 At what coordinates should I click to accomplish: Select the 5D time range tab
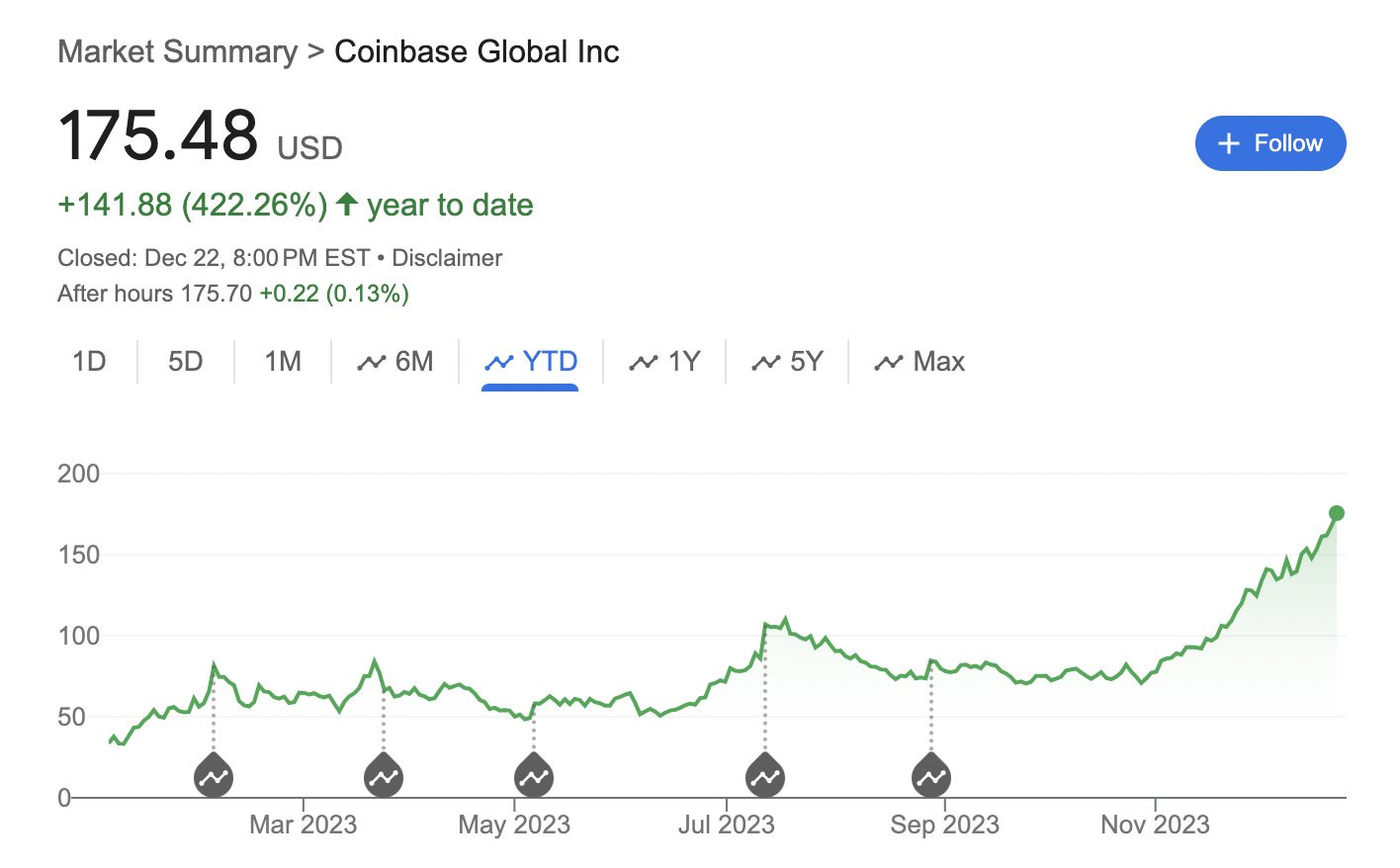(185, 362)
